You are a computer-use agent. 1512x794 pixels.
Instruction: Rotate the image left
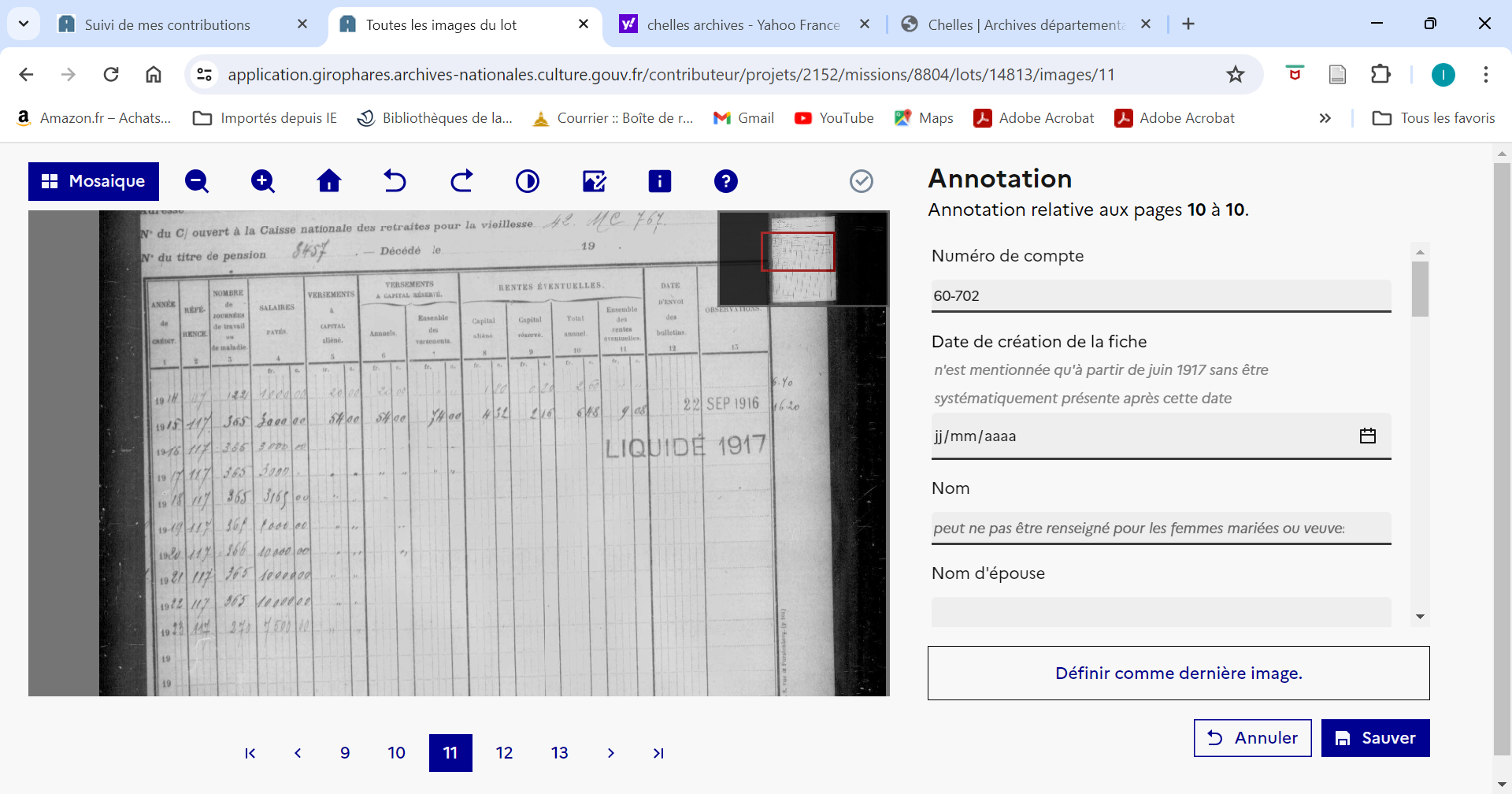[395, 181]
